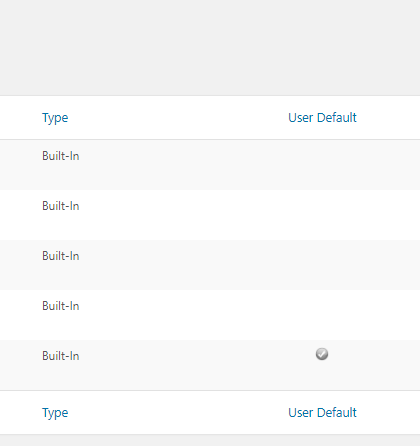Select Built-In text in the fourth row
The height and width of the screenshot is (446, 420).
pyautogui.click(x=61, y=306)
